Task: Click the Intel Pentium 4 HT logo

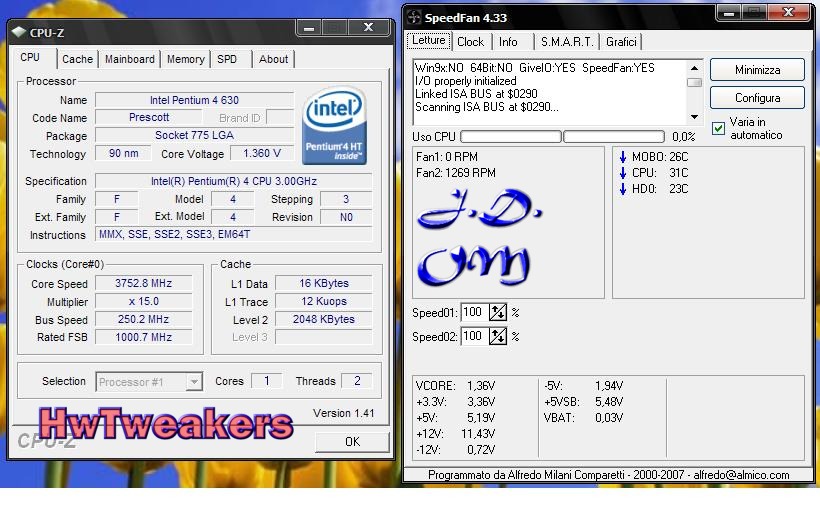Action: pos(334,127)
